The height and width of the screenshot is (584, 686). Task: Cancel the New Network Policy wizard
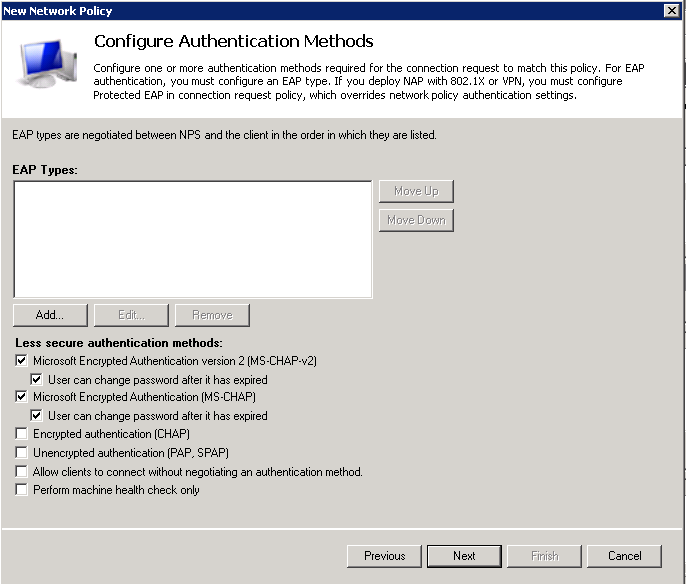[x=624, y=556]
